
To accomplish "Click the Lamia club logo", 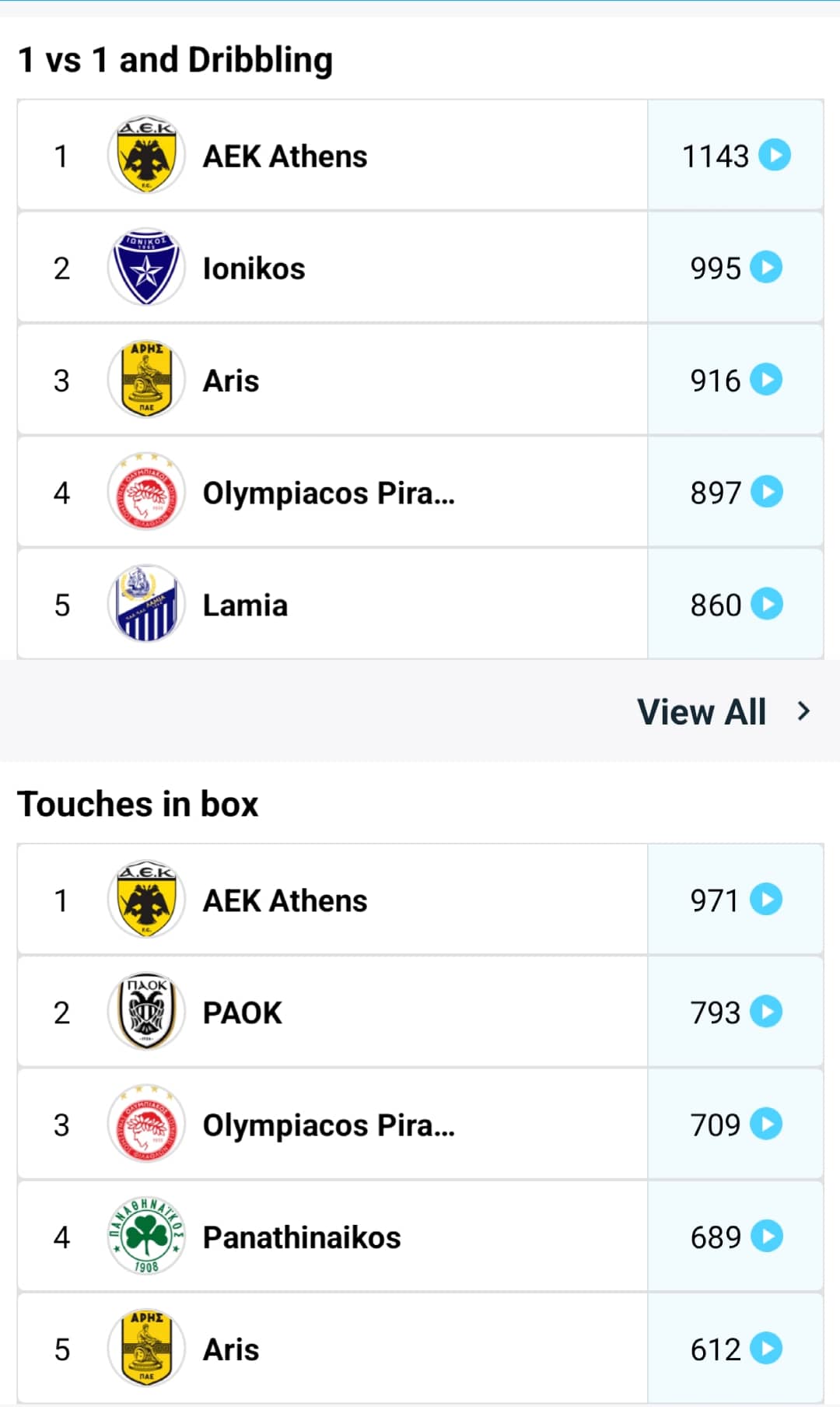I will (x=146, y=605).
